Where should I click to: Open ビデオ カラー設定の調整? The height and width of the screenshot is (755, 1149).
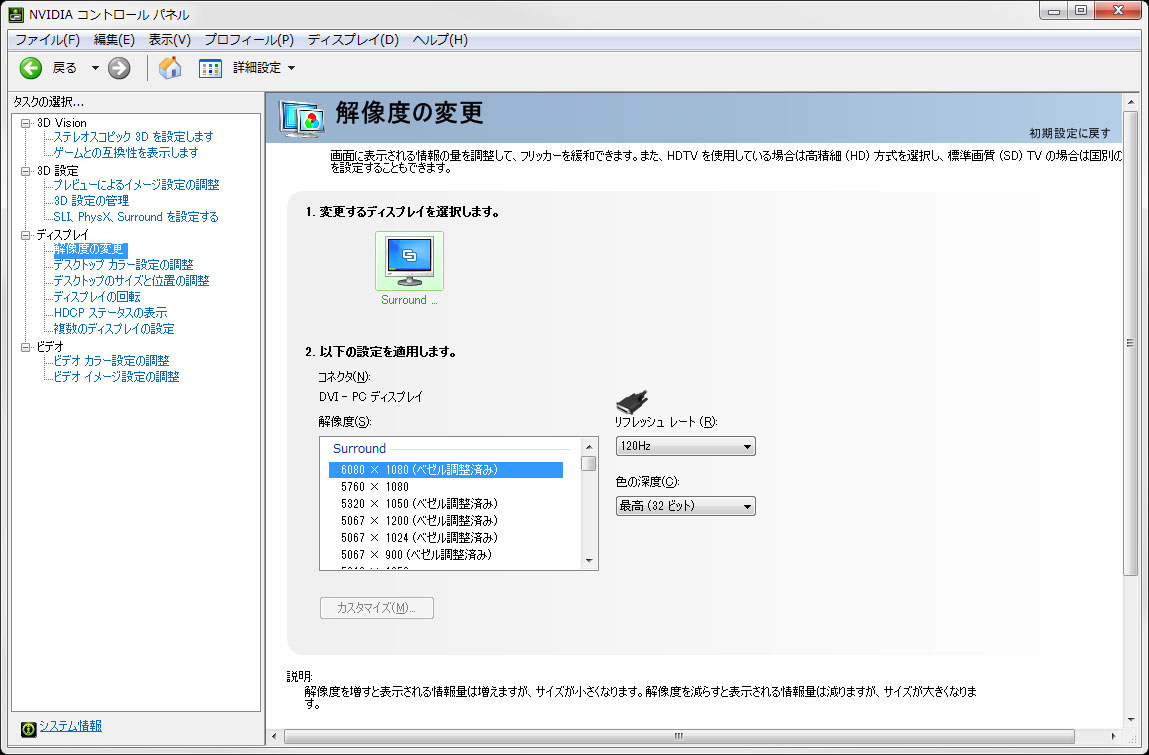(111, 361)
